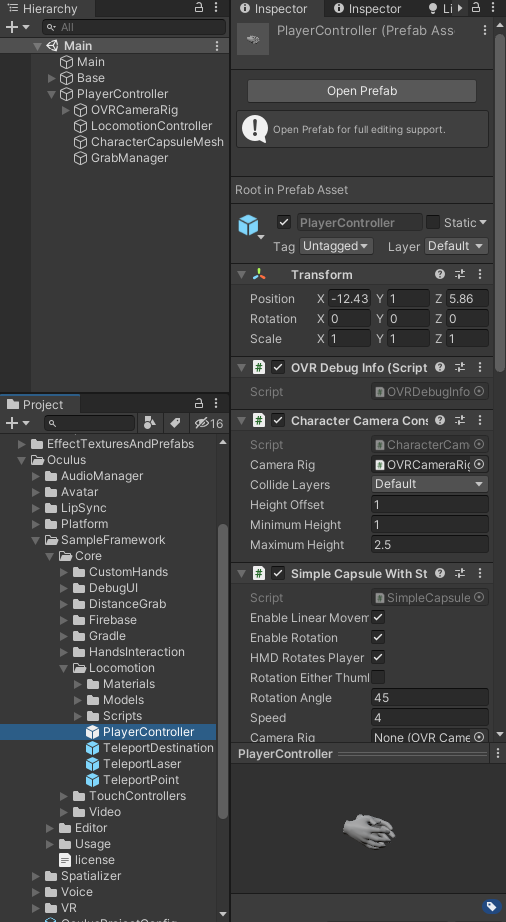The width and height of the screenshot is (506, 922).
Task: Open the Tag dropdown showing Untagged
Action: (x=336, y=246)
